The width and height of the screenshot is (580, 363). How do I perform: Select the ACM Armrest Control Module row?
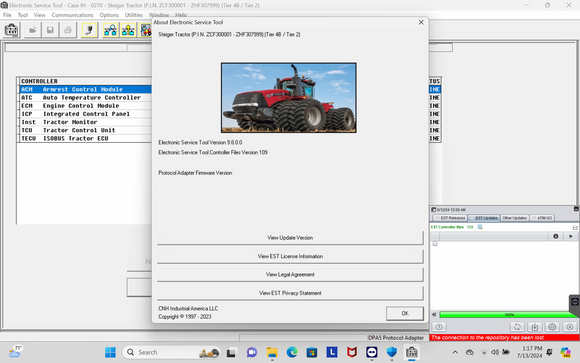(85, 89)
